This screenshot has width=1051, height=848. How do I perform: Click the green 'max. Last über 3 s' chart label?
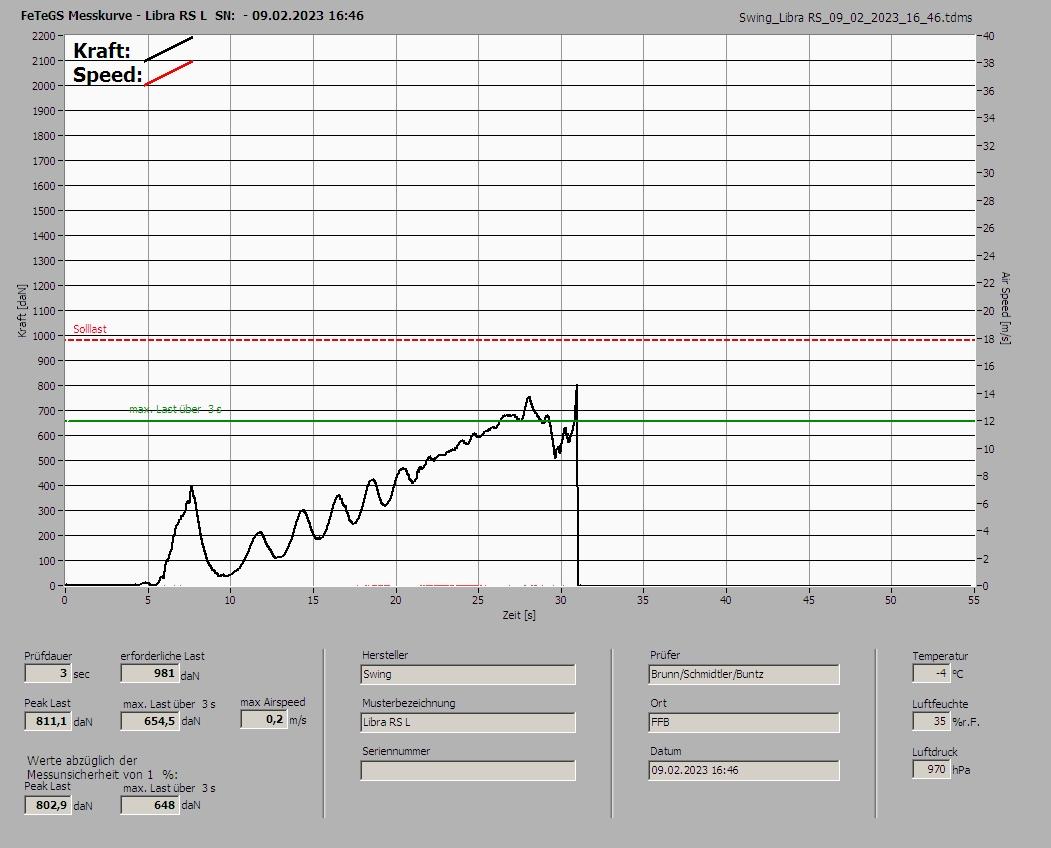(x=176, y=409)
